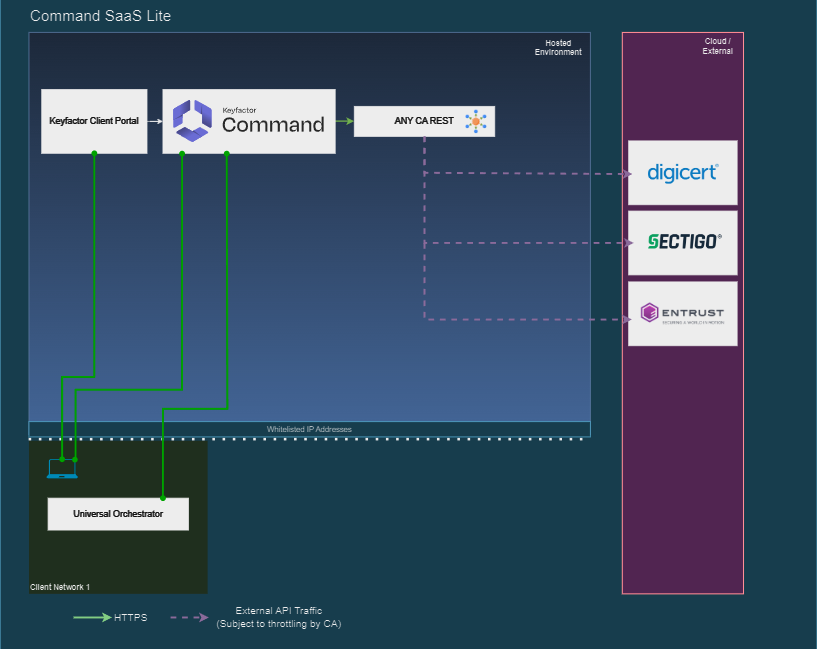Click the Whitelisted IP Addresses bar
Screen dimensions: 817x649
point(309,429)
